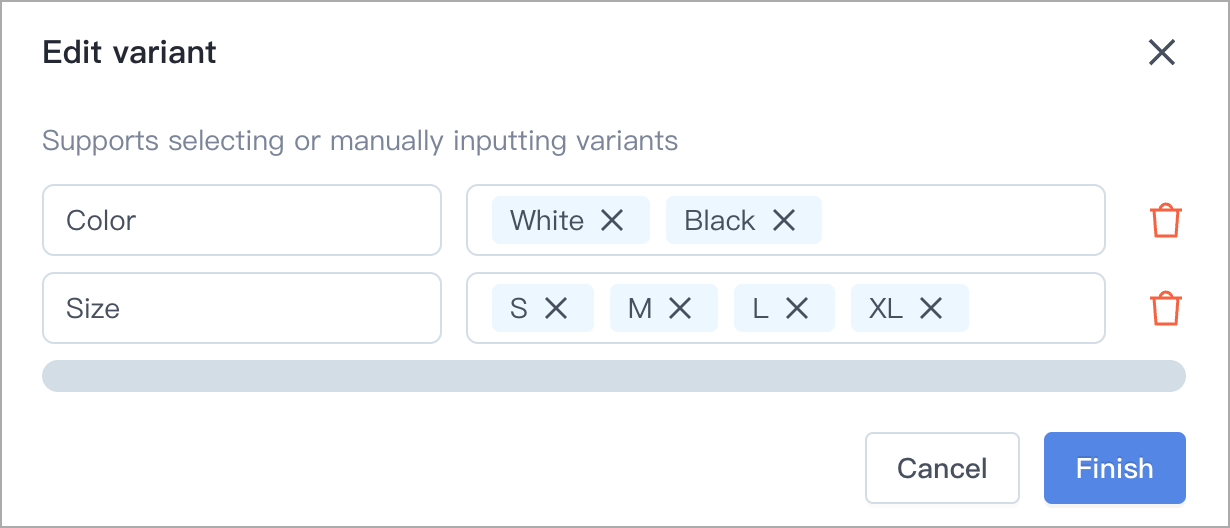
Task: Focus the Color values input after Black
Action: (x=960, y=220)
